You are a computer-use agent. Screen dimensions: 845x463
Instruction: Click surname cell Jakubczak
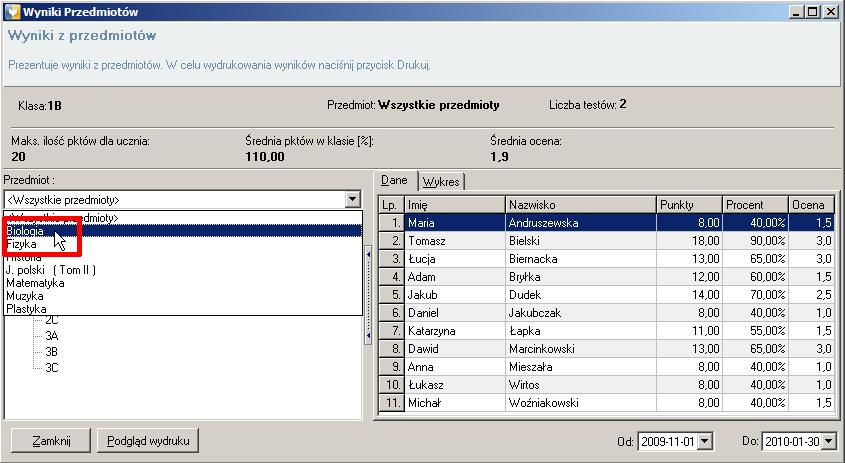click(x=581, y=313)
